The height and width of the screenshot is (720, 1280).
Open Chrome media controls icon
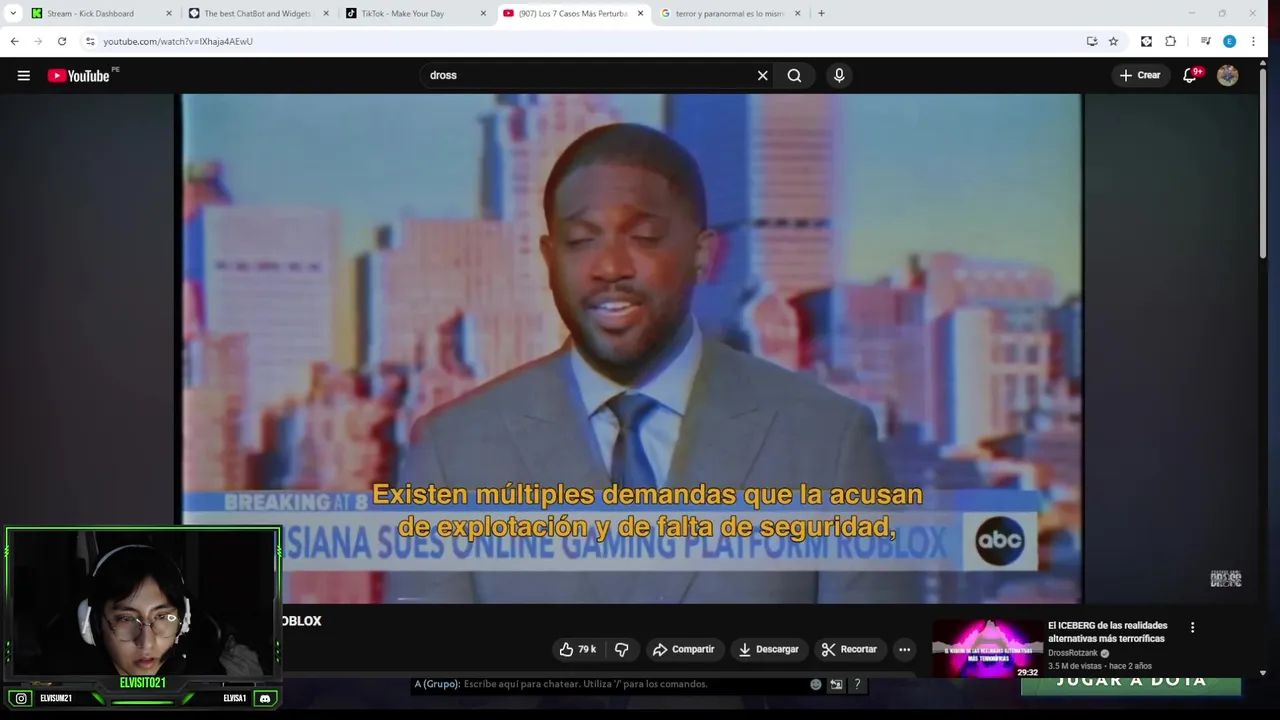coord(1206,41)
